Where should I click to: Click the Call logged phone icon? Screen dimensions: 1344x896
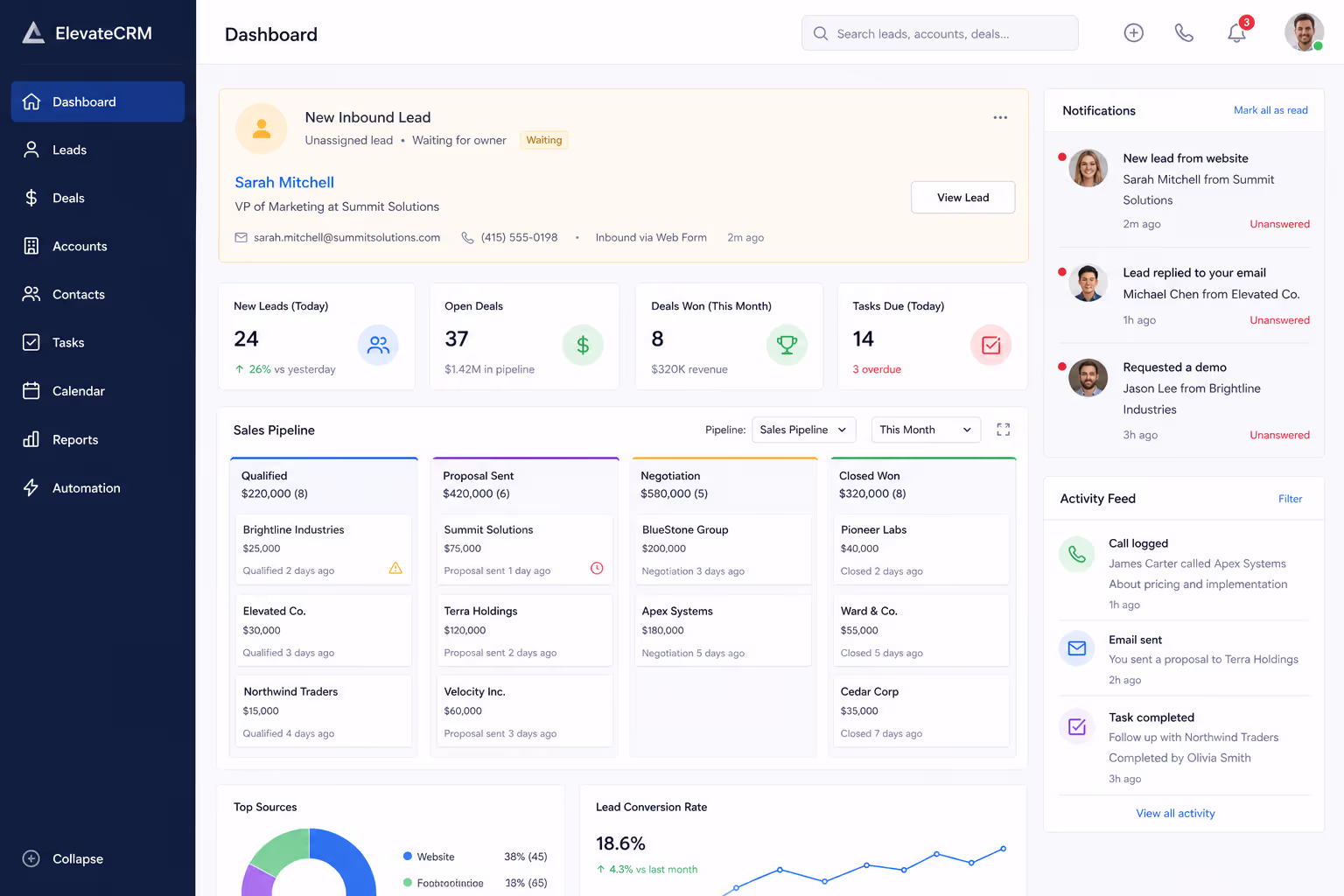tap(1077, 555)
